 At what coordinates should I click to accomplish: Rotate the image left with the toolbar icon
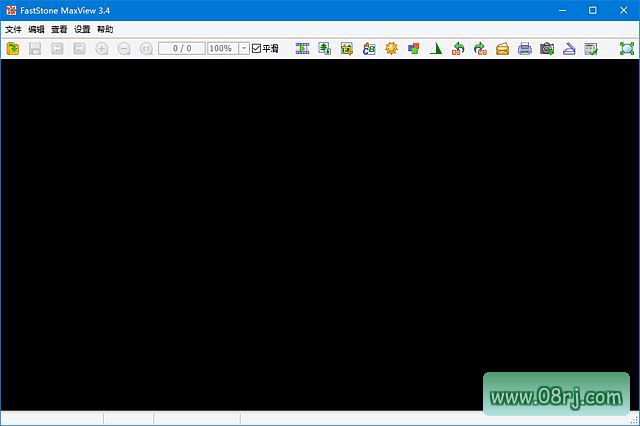coord(458,48)
